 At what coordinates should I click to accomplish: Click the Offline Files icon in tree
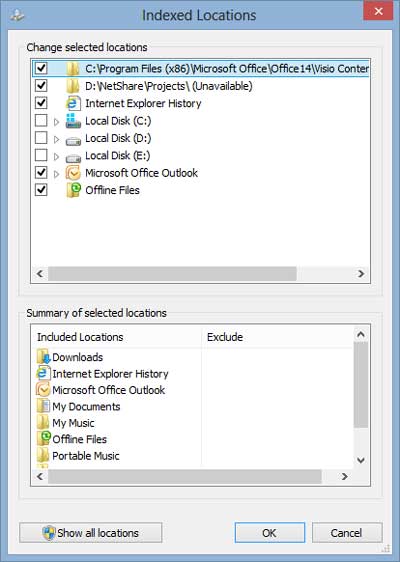pyautogui.click(x=74, y=190)
